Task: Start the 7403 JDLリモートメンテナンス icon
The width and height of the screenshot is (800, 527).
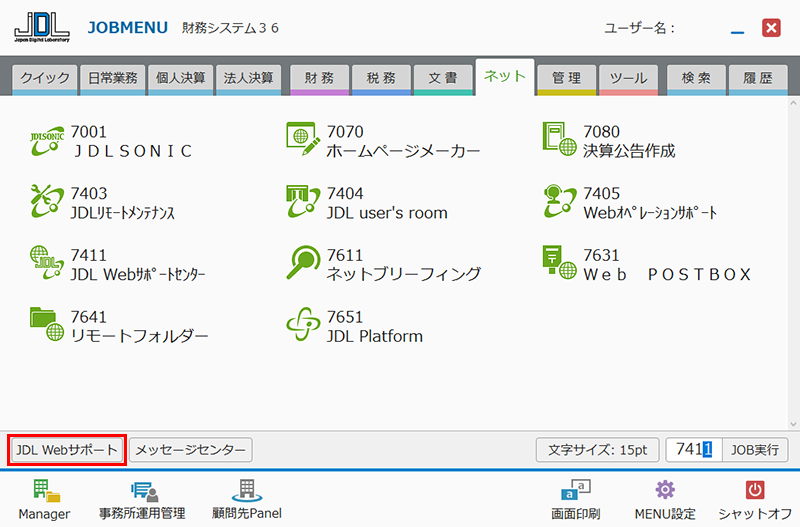Action: [47, 202]
